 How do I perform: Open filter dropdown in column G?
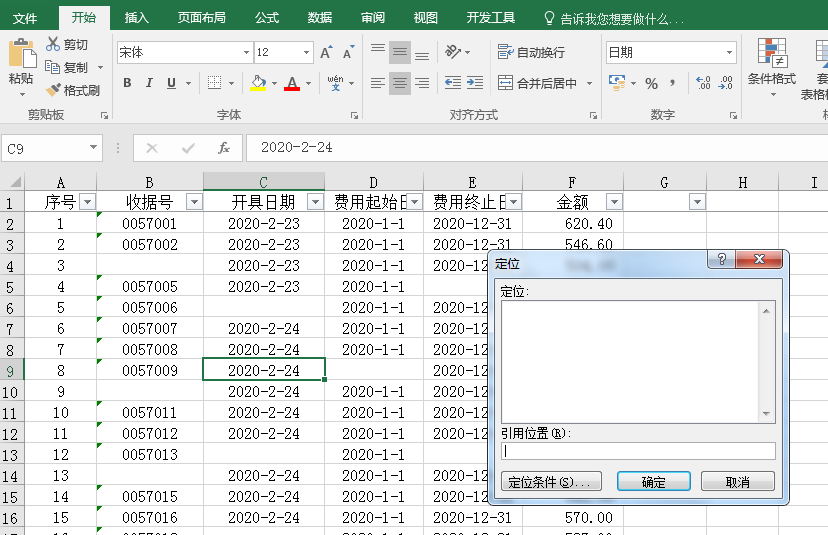(698, 202)
